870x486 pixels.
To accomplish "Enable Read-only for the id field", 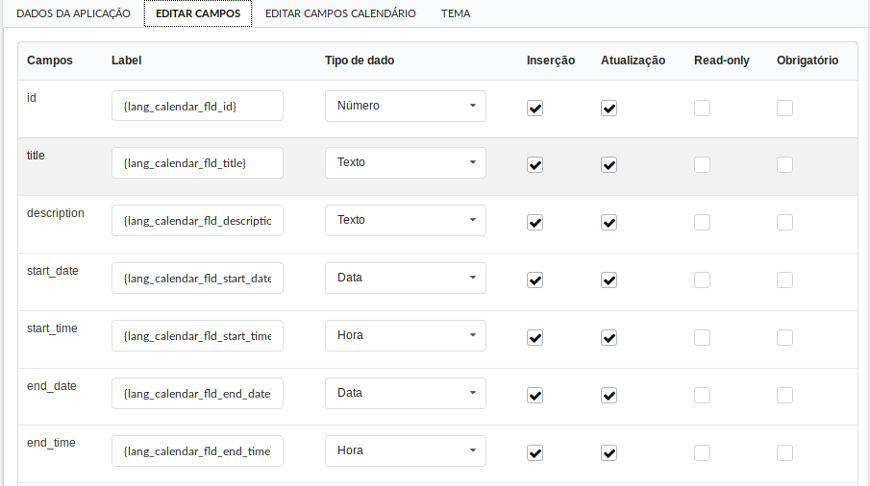I will coord(702,108).
